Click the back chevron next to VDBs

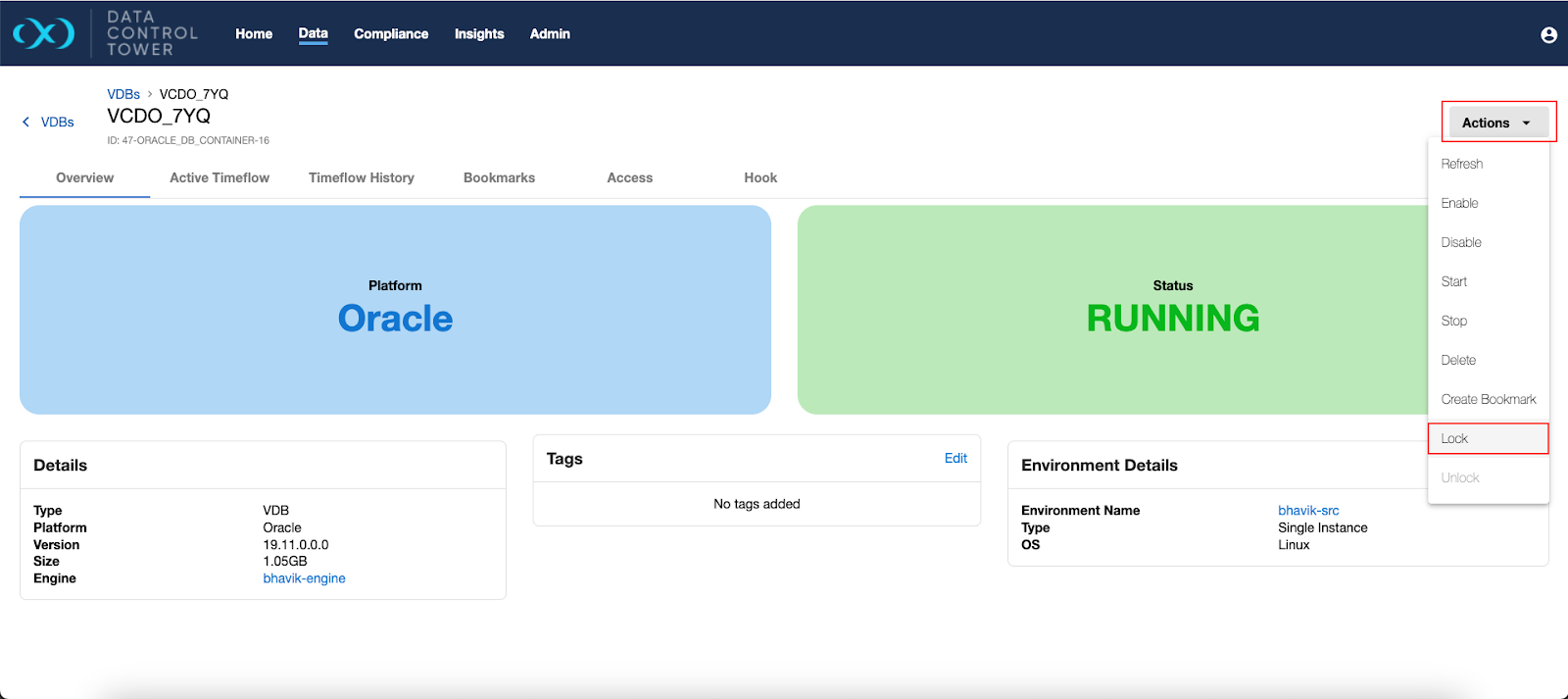click(25, 123)
